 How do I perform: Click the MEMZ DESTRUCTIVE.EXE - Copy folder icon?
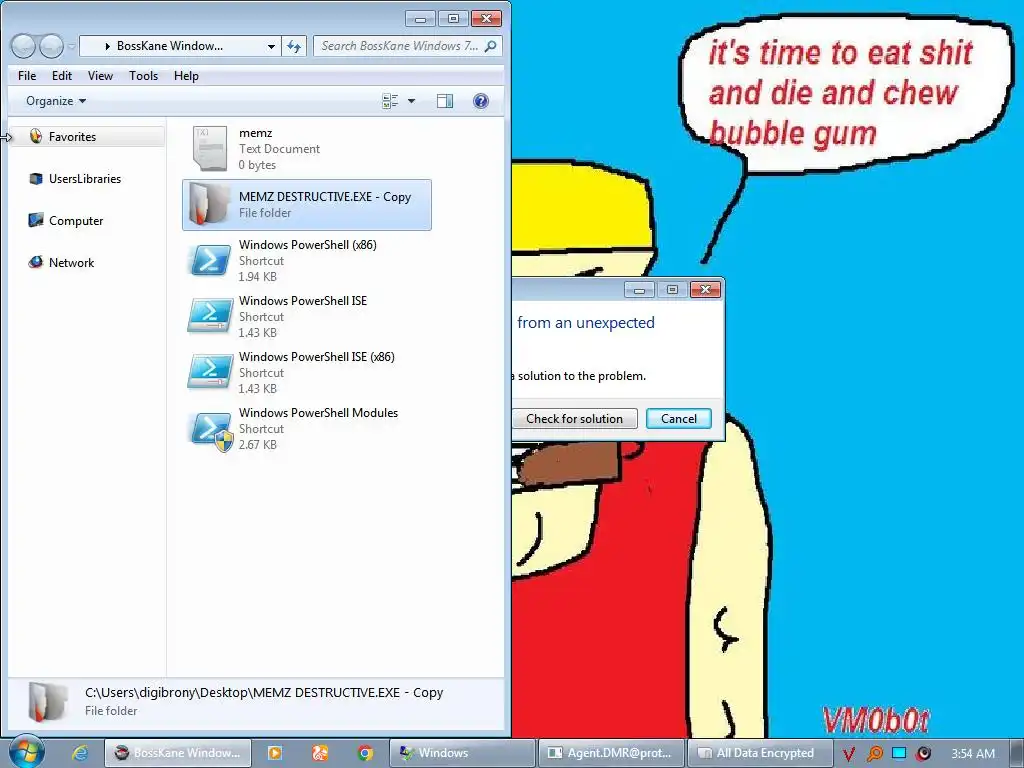click(x=210, y=204)
